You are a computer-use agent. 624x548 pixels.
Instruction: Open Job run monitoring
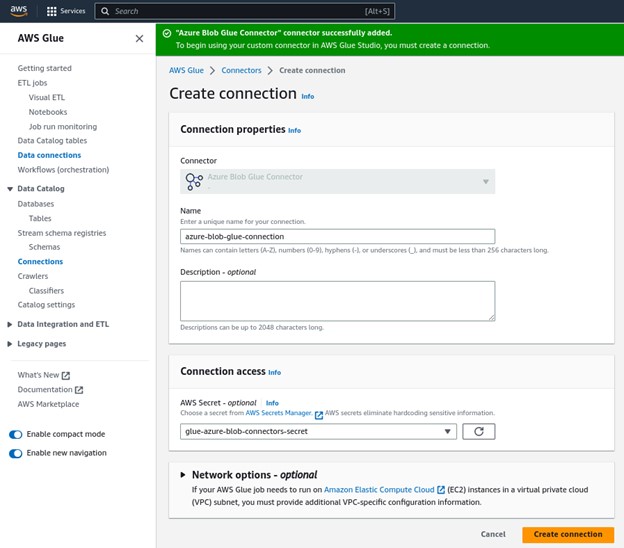coord(62,127)
